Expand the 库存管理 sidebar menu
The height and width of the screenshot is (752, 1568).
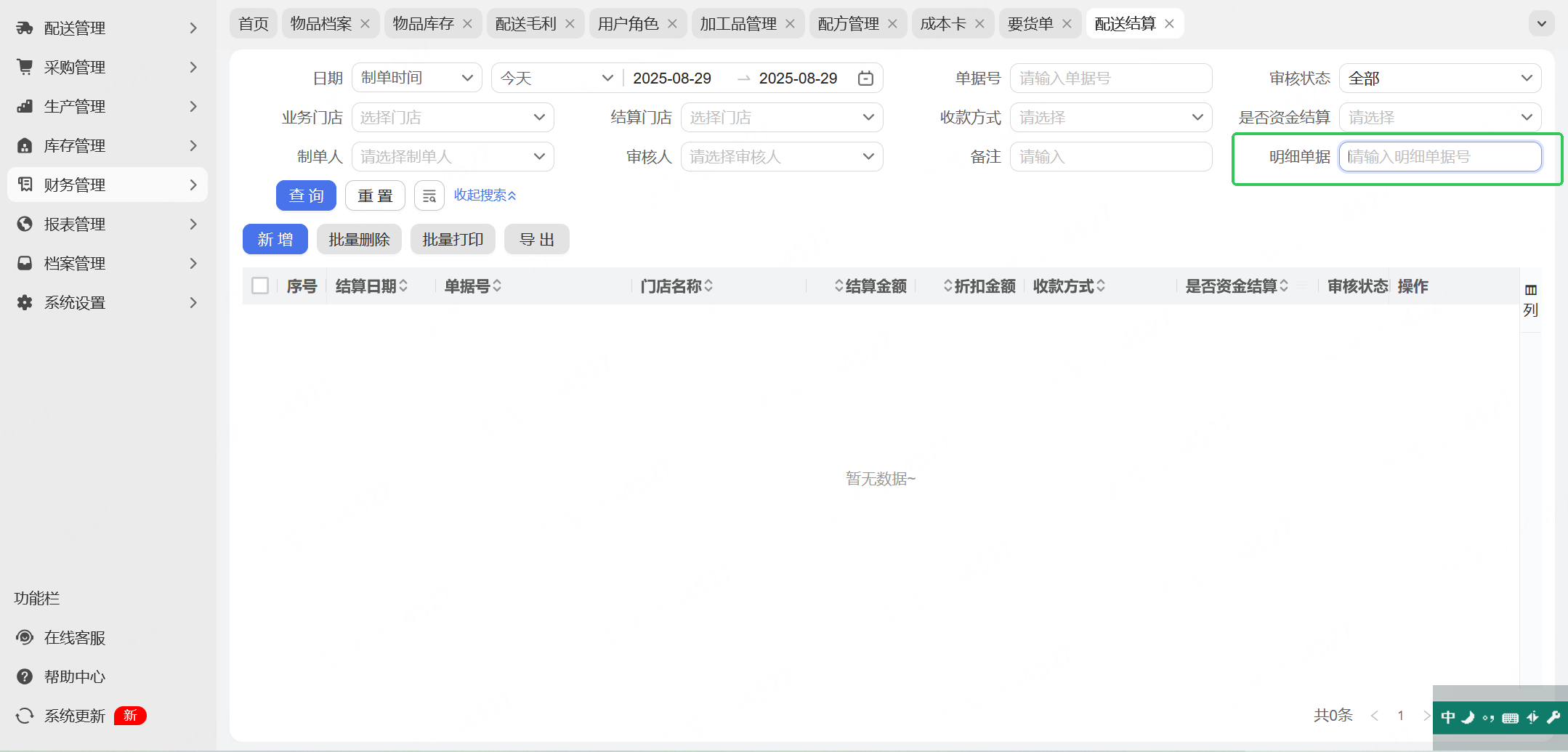pos(108,145)
